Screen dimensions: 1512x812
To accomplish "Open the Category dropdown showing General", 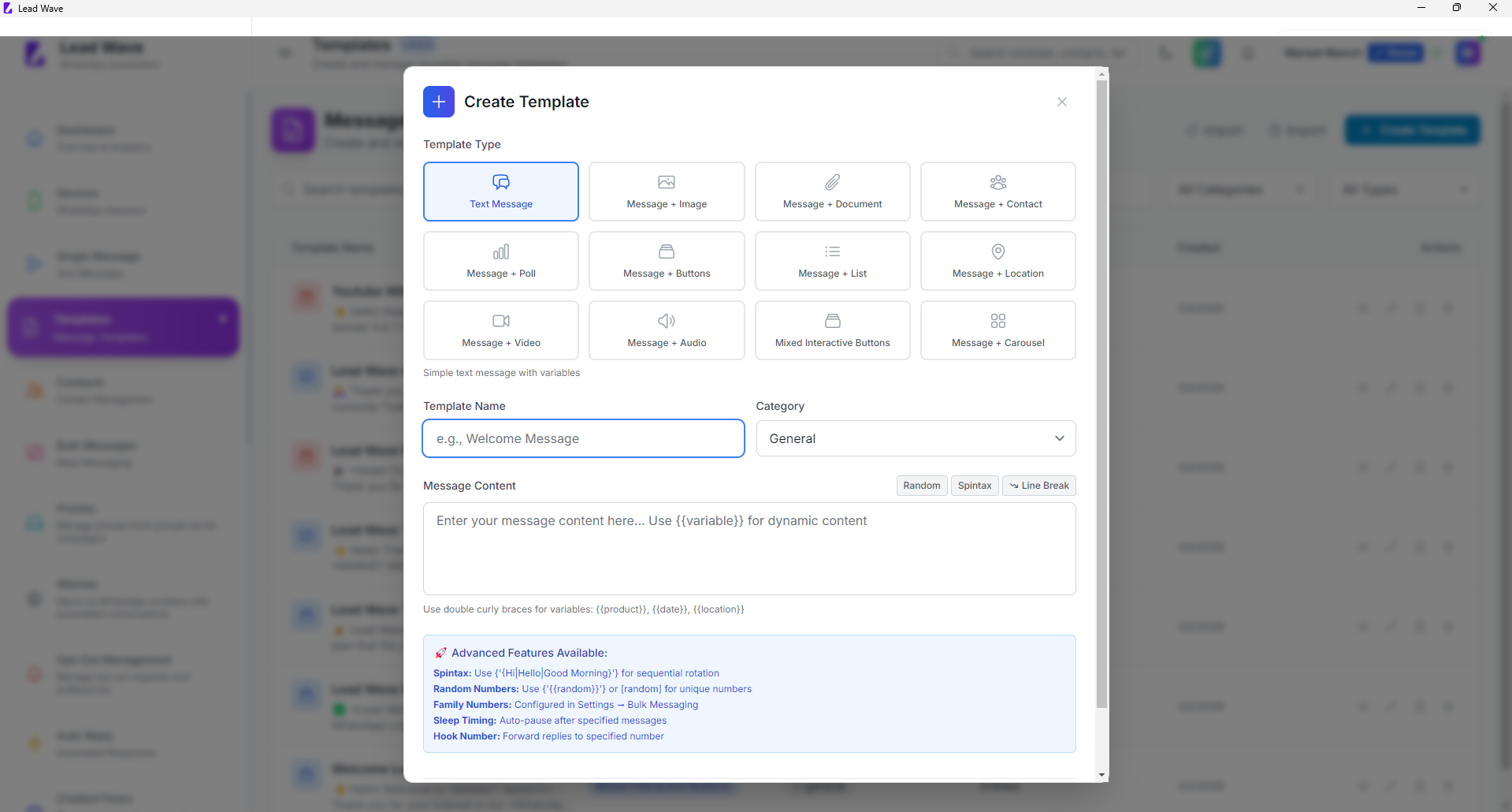I will coord(916,438).
